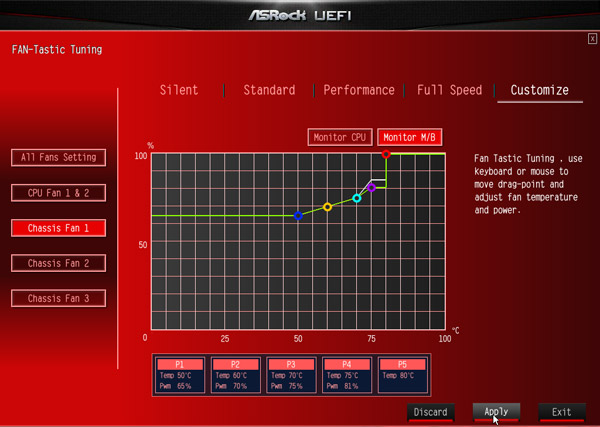This screenshot has height=427, width=600.
Task: Click the yellow P2 drag-point
Action: pos(327,207)
